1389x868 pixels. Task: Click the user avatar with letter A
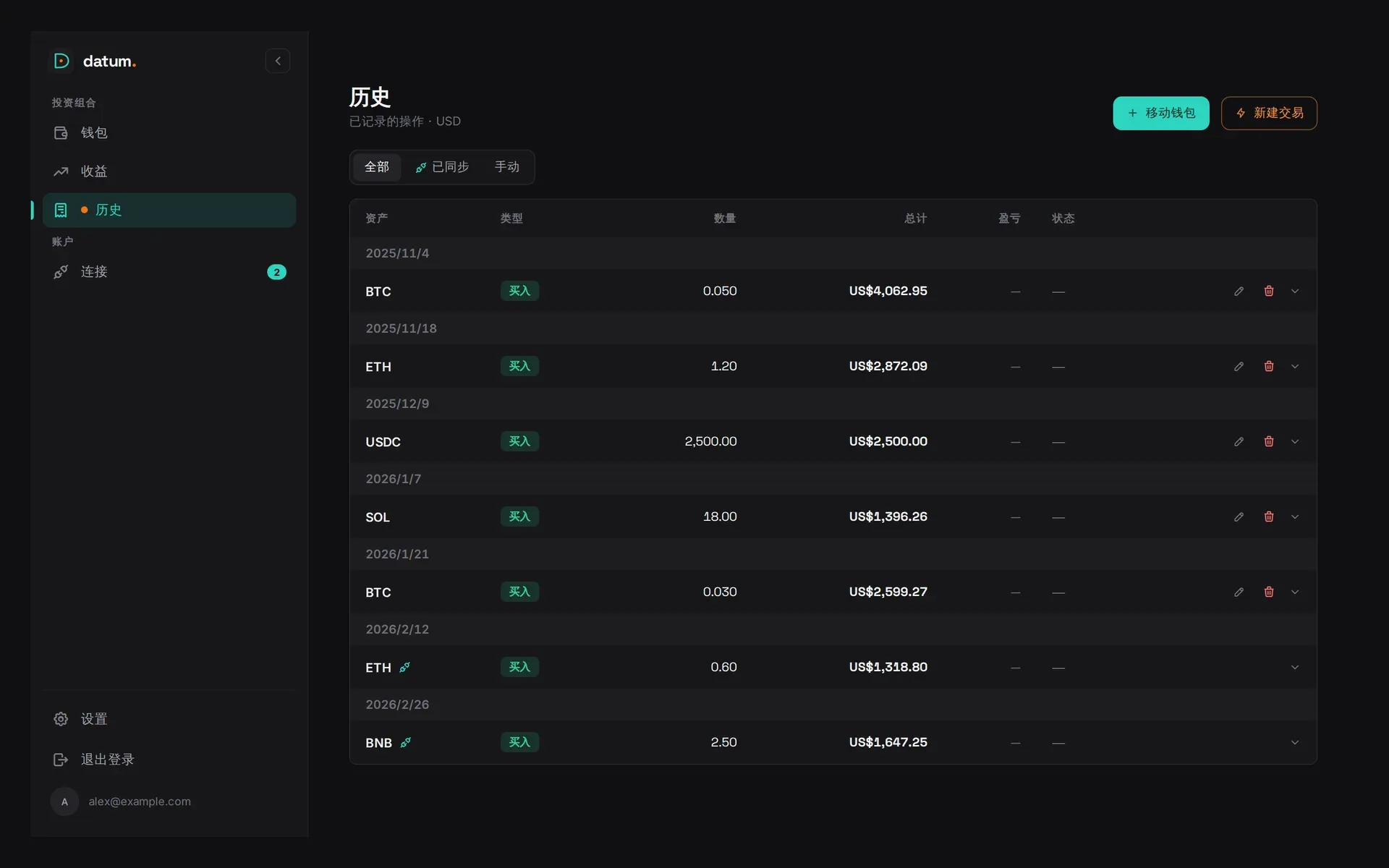point(64,801)
